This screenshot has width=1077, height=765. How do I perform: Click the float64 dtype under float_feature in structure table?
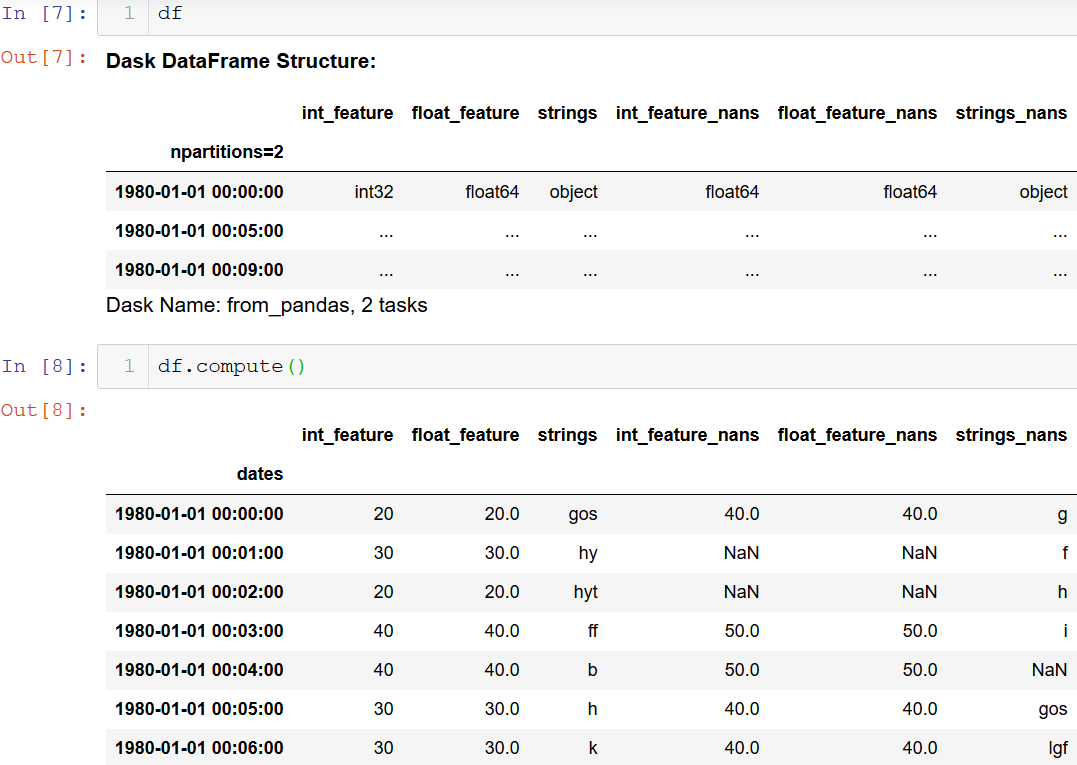[492, 192]
